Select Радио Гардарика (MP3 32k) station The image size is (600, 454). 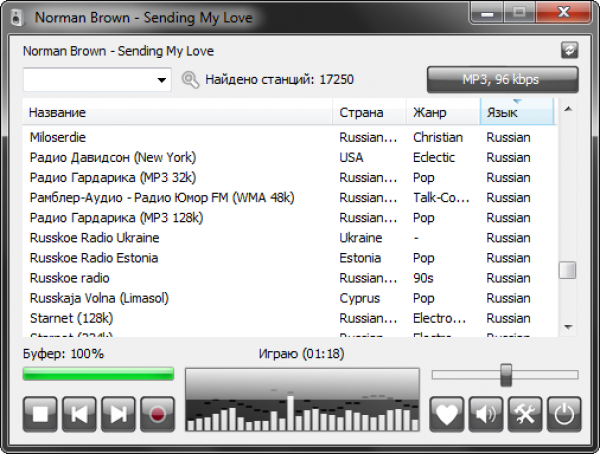point(290,178)
